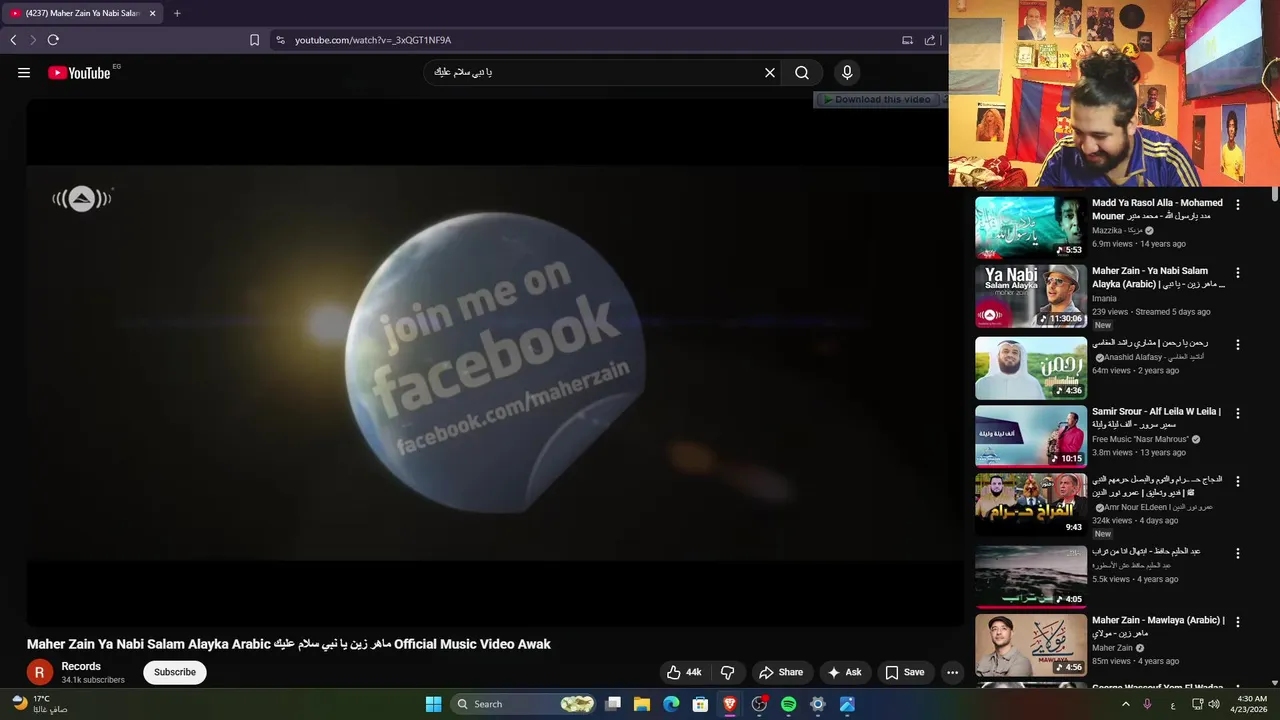Screen dimensions: 1280x720
Task: Click the install app icon in address bar
Action: click(907, 40)
